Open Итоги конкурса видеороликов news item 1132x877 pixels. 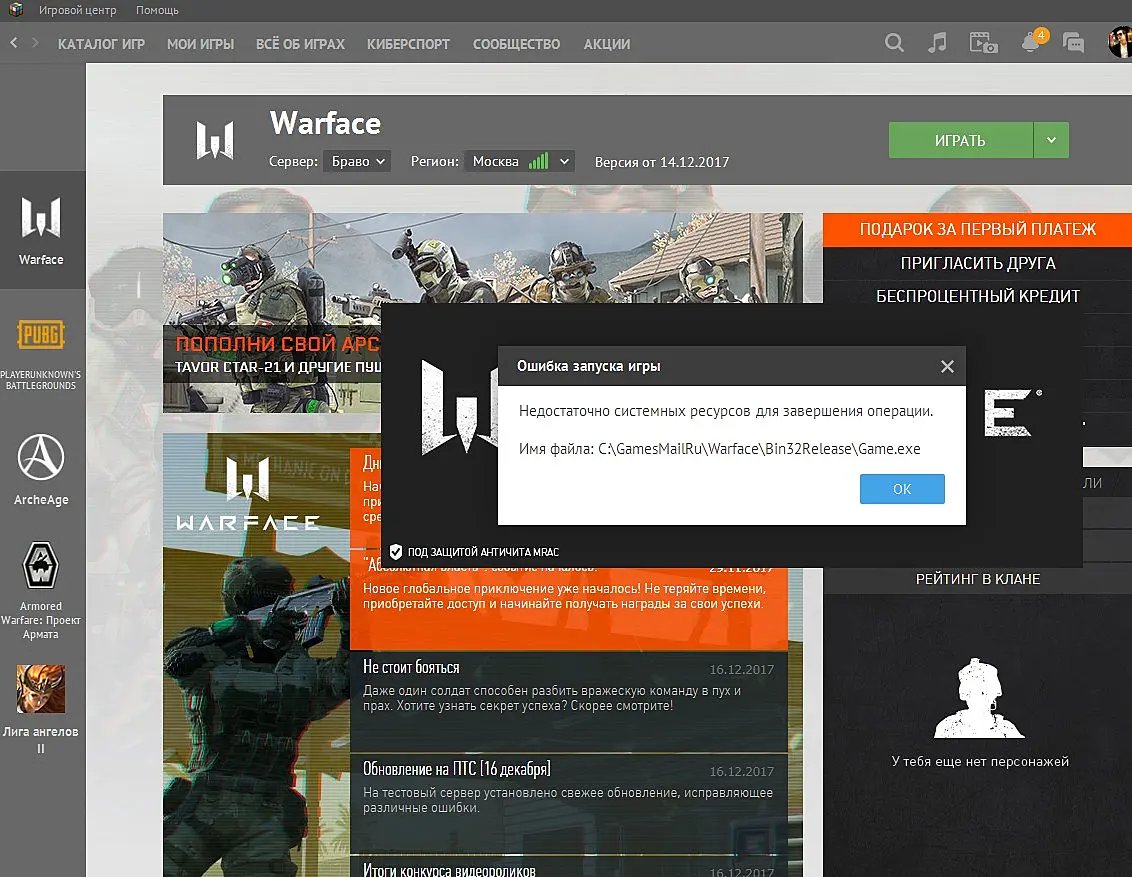568,867
